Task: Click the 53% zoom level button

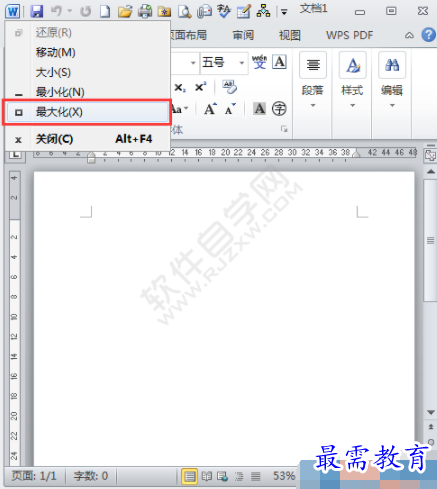Action: tap(284, 476)
